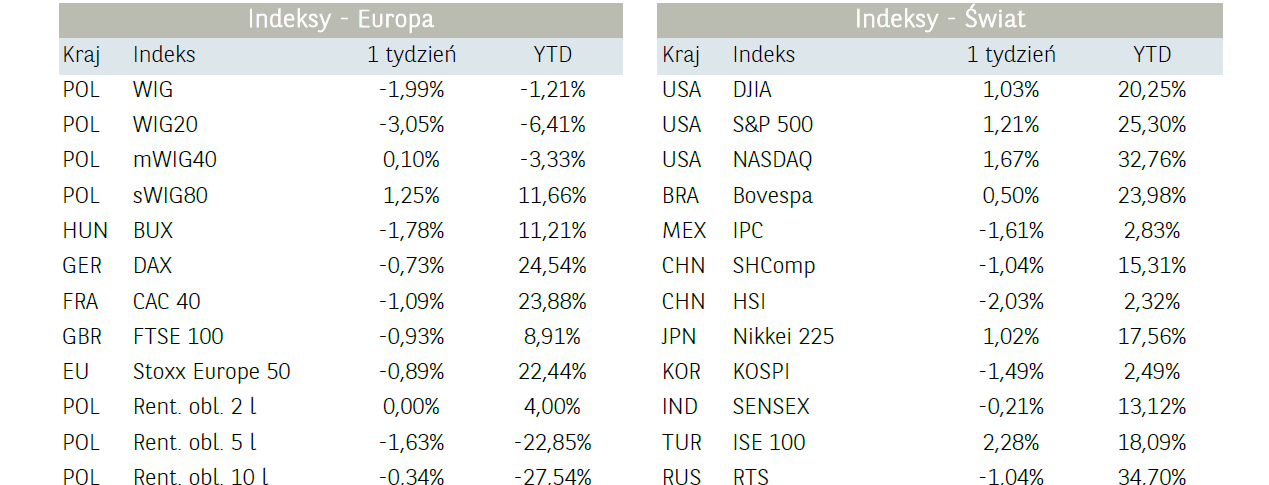Click the 'Kraj' header in Świat table
Image resolution: width=1269 pixels, height=485 pixels.
click(x=680, y=55)
